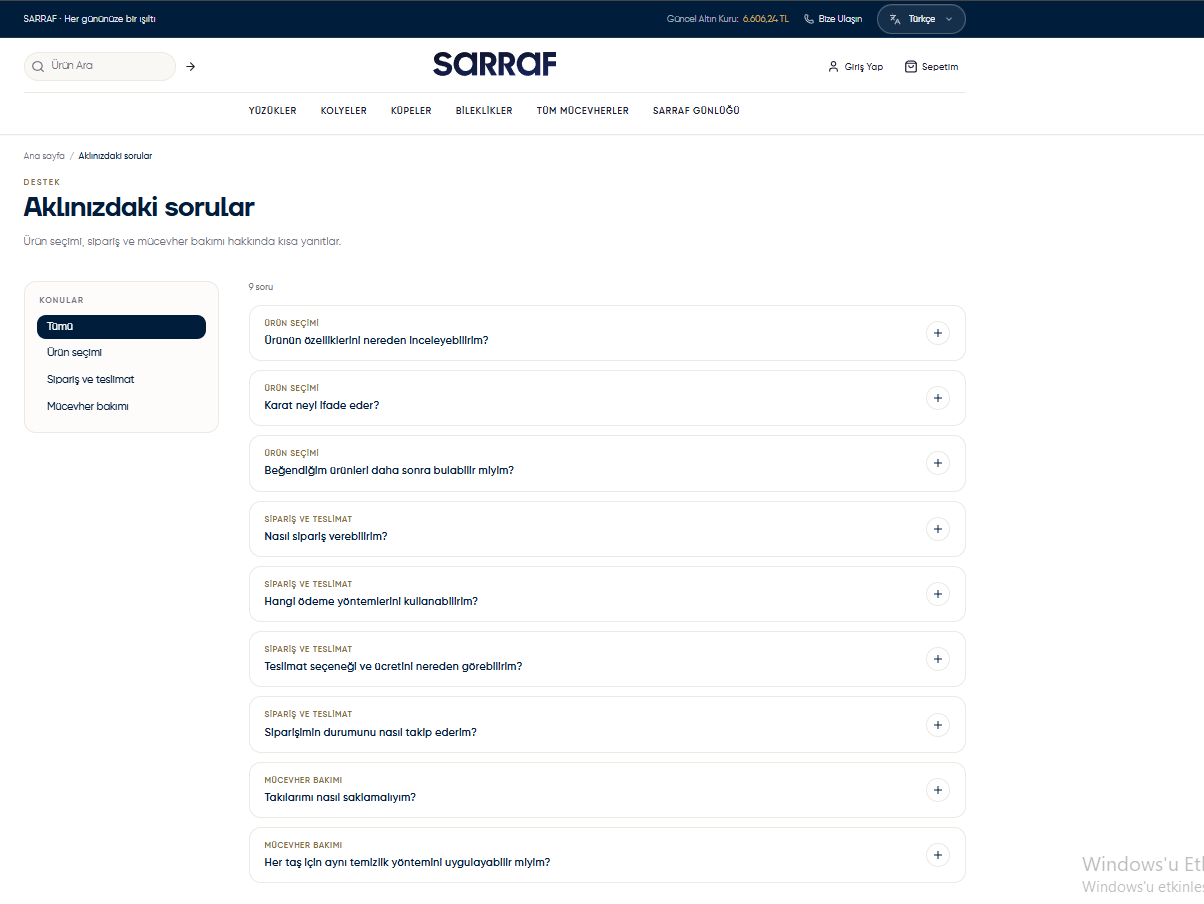Click the Ürün Ara search field
The image size is (1204, 904).
pos(100,66)
